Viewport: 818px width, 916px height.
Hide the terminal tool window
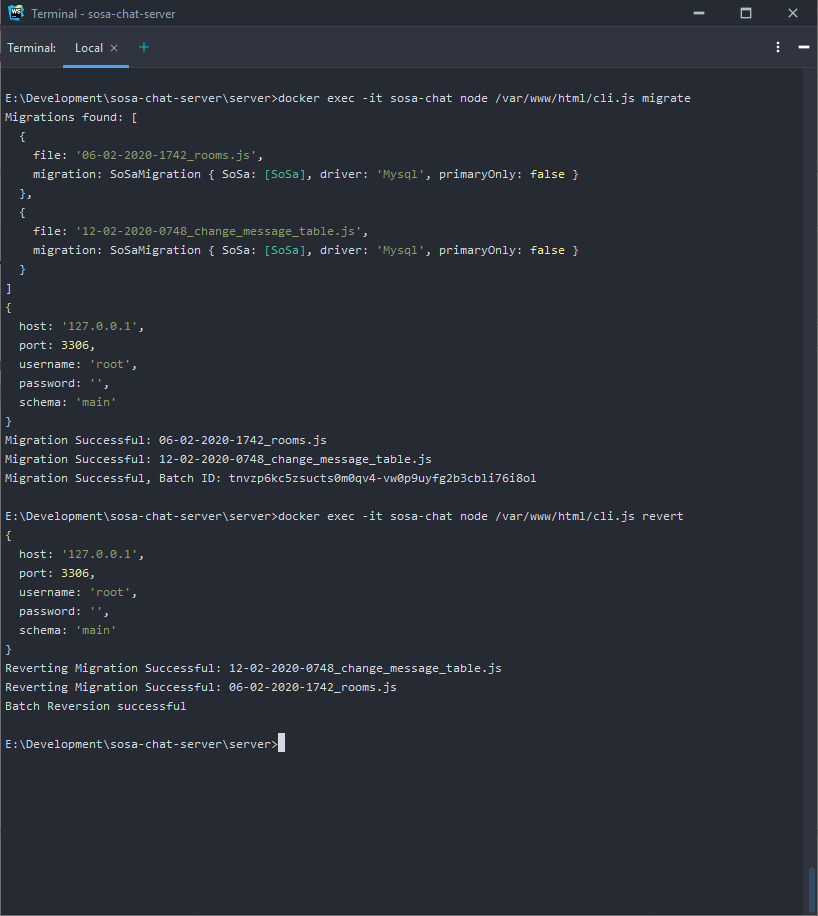pyautogui.click(x=804, y=47)
